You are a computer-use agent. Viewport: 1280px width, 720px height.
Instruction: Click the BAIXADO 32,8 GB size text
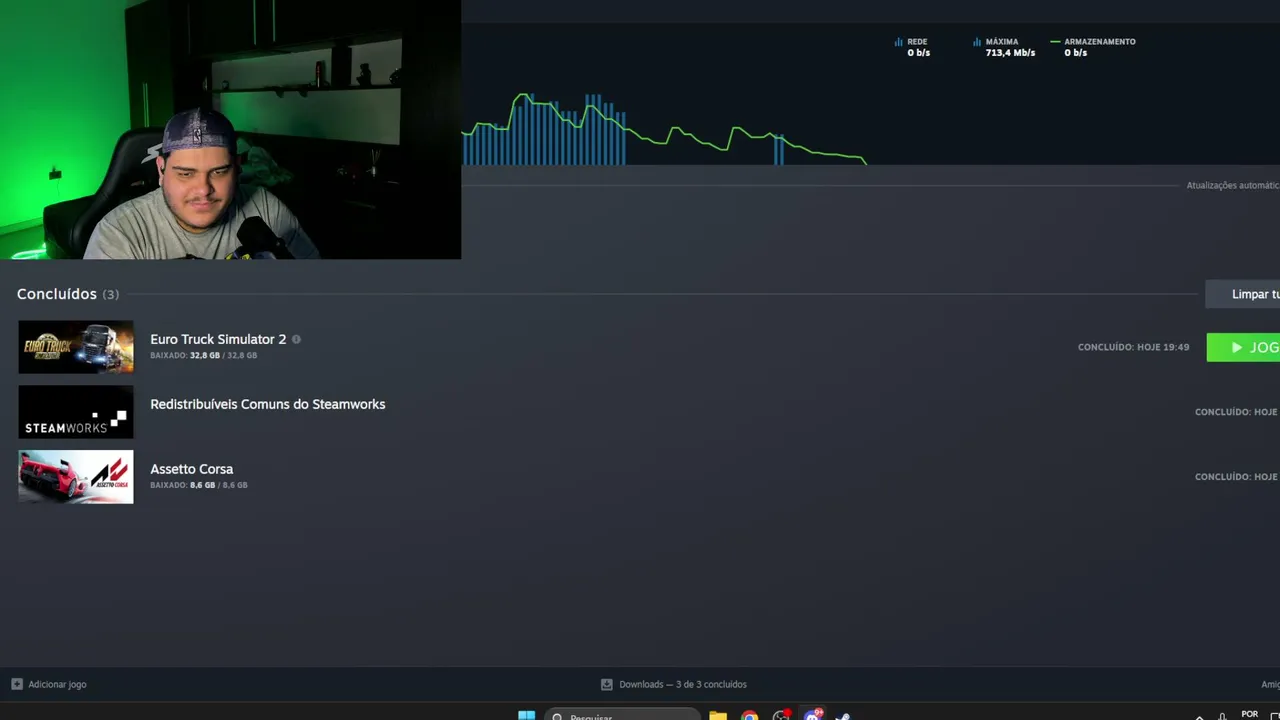pyautogui.click(x=203, y=355)
